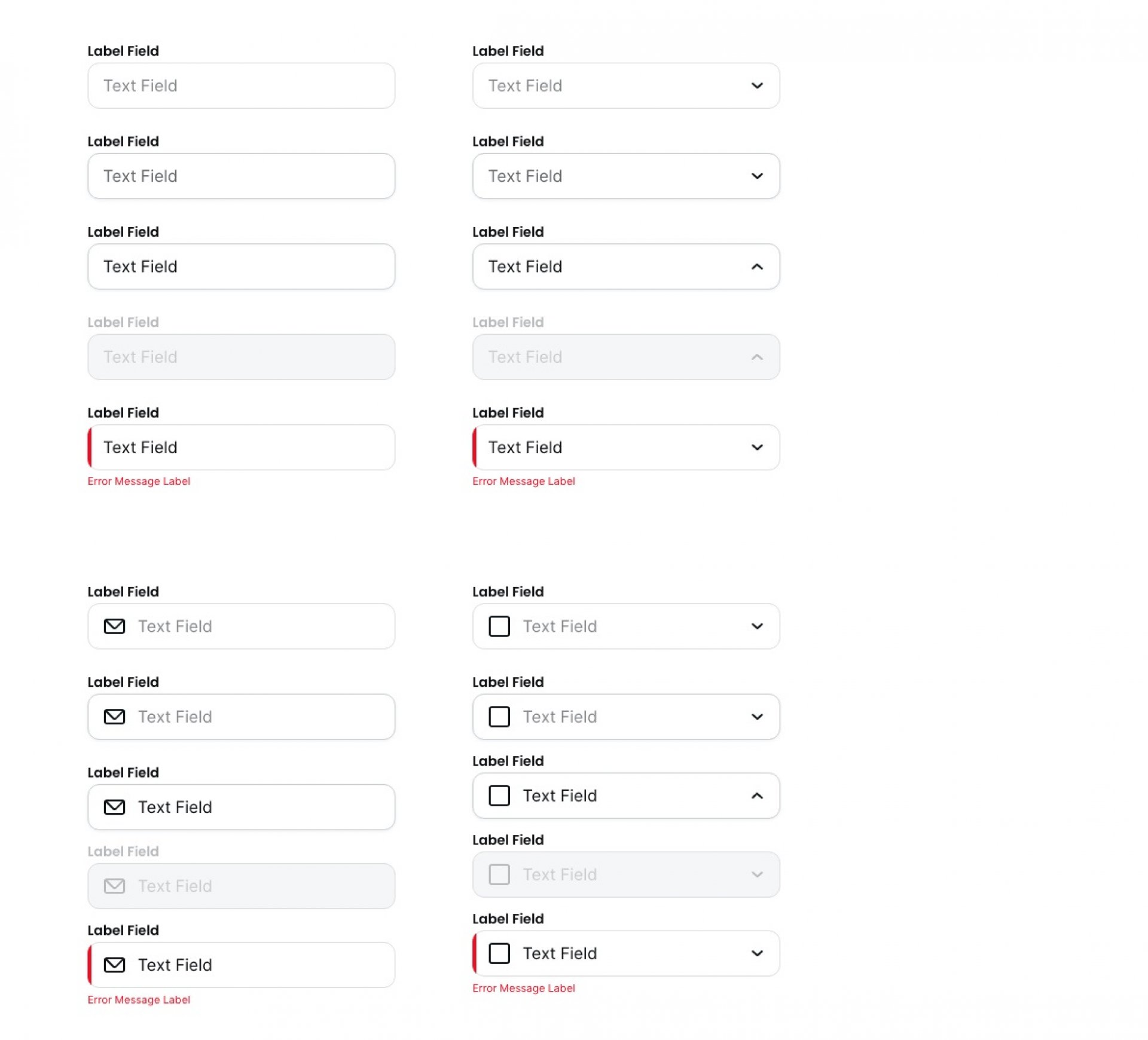Click envelope icon in the disabled greyed-out field
Screen dimensions: 1148x1040
tap(114, 886)
